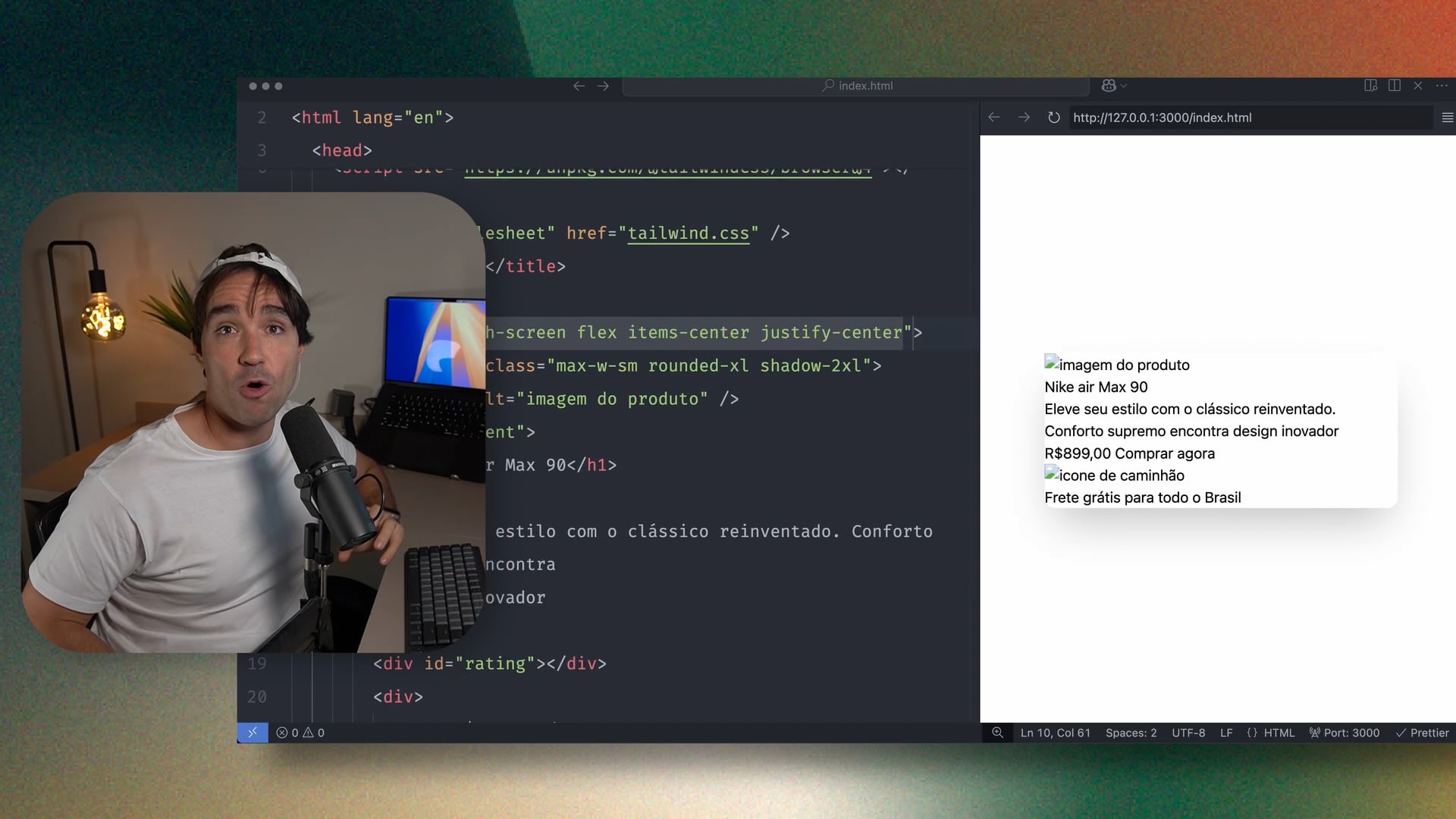Open the Copilot dropdown chevron
The height and width of the screenshot is (819, 1456).
1124,86
